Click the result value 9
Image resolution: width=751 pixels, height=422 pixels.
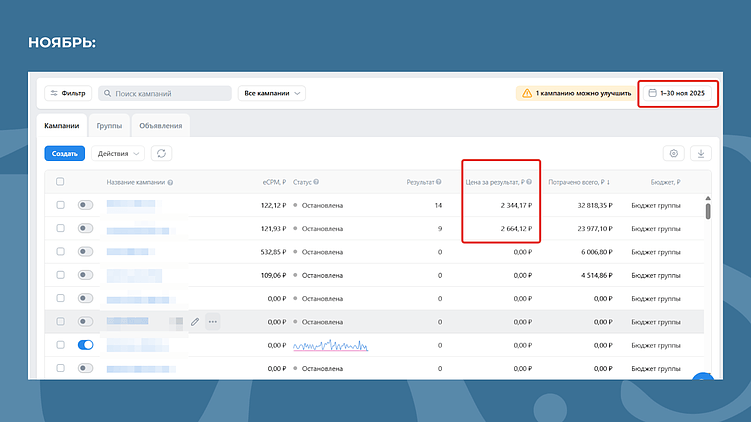click(x=440, y=229)
